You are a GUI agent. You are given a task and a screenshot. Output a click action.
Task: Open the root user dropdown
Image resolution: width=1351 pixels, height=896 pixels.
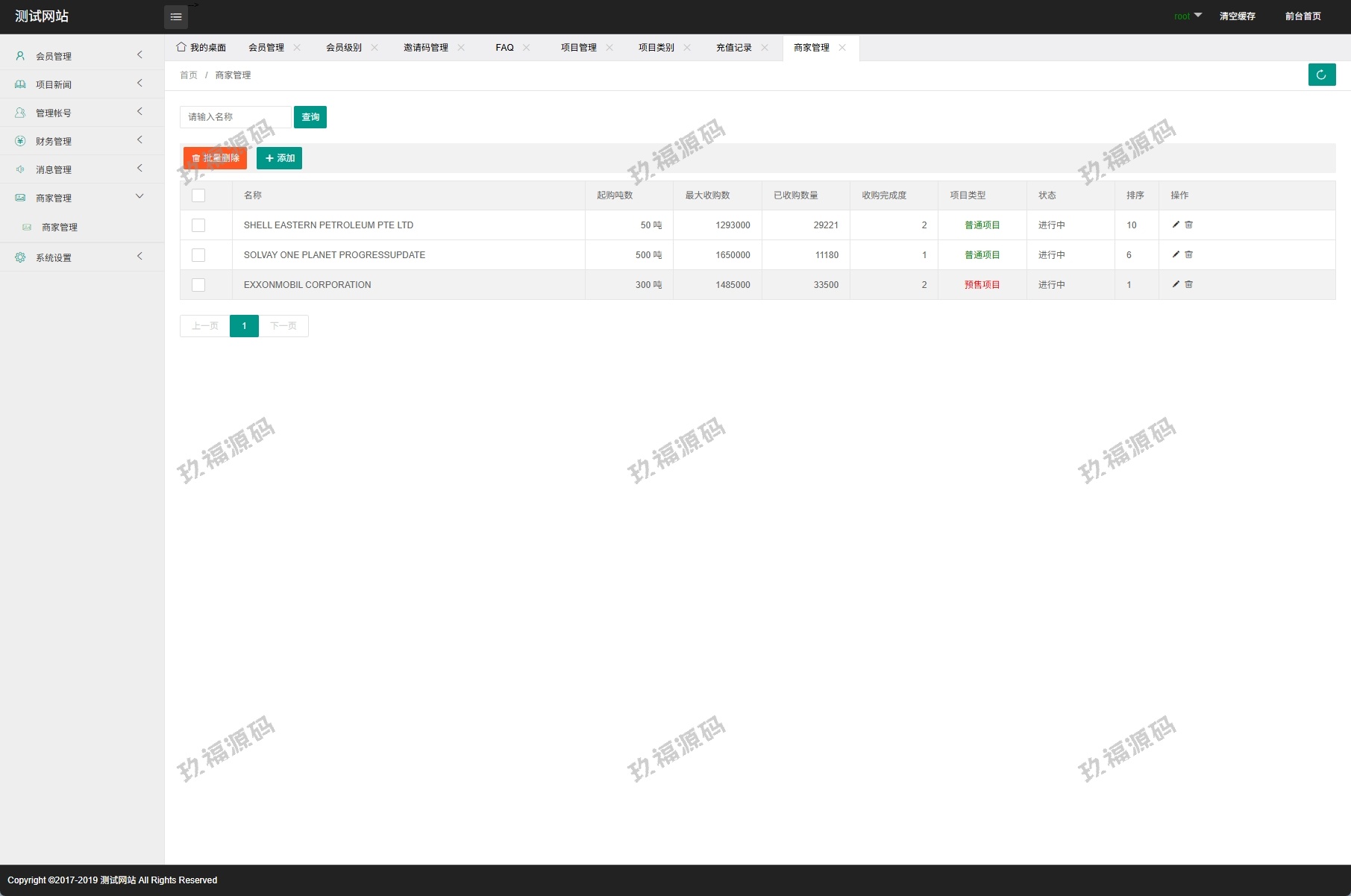1187,16
